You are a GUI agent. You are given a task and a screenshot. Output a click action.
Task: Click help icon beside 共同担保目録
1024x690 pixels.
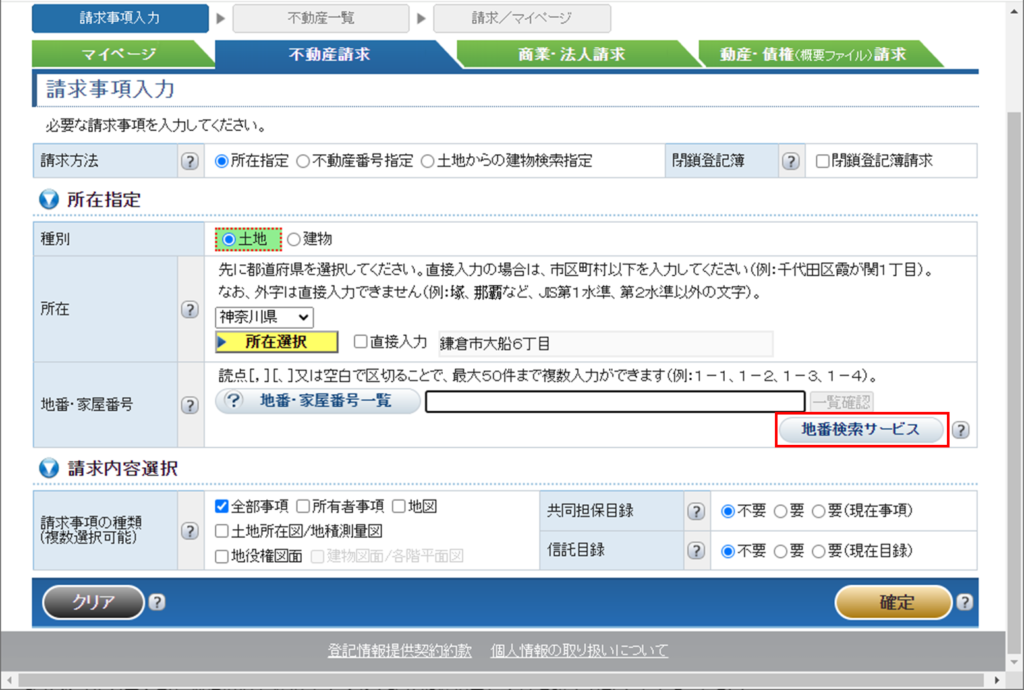[x=696, y=511]
